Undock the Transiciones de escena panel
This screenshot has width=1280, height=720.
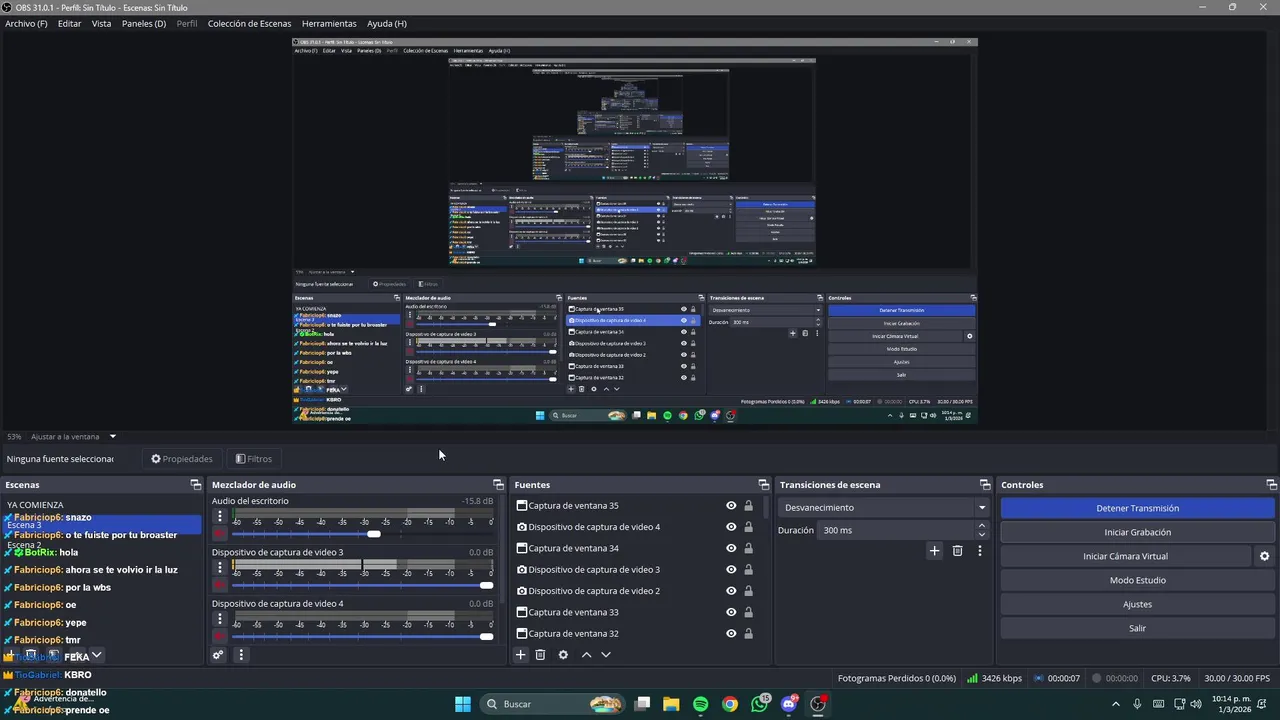[984, 485]
